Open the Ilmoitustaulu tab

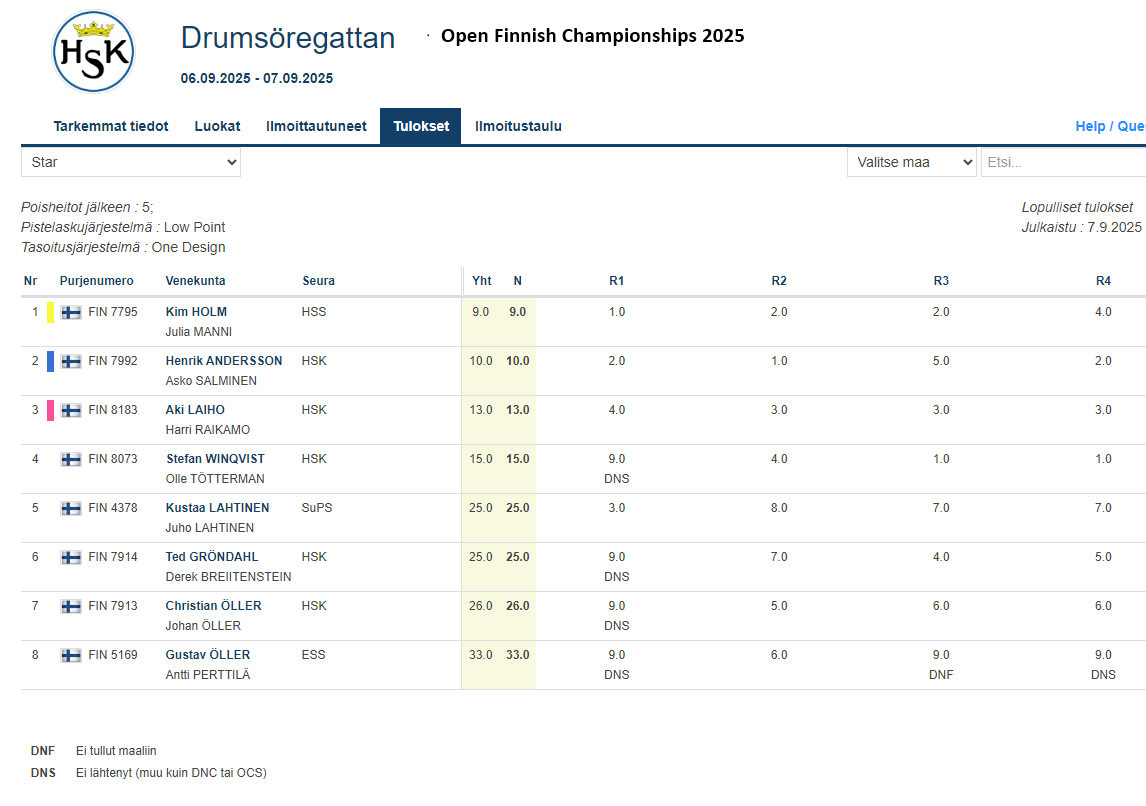point(518,126)
